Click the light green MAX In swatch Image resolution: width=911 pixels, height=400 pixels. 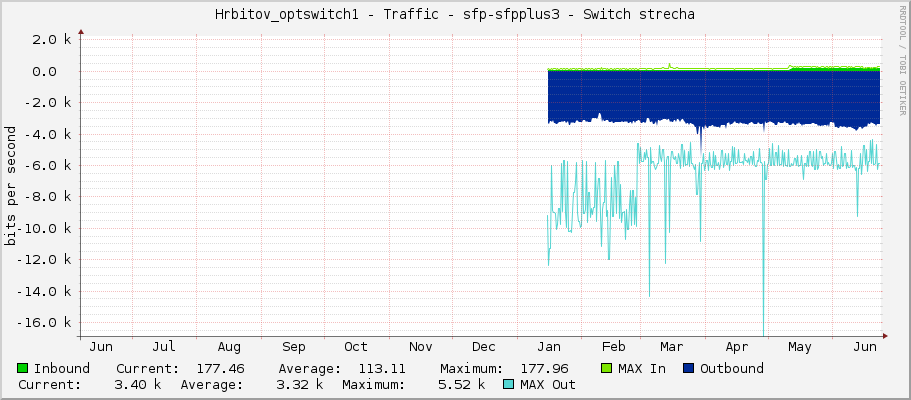click(607, 368)
